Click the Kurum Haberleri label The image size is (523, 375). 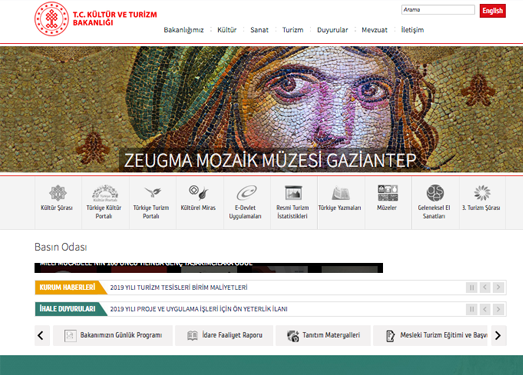tap(67, 287)
